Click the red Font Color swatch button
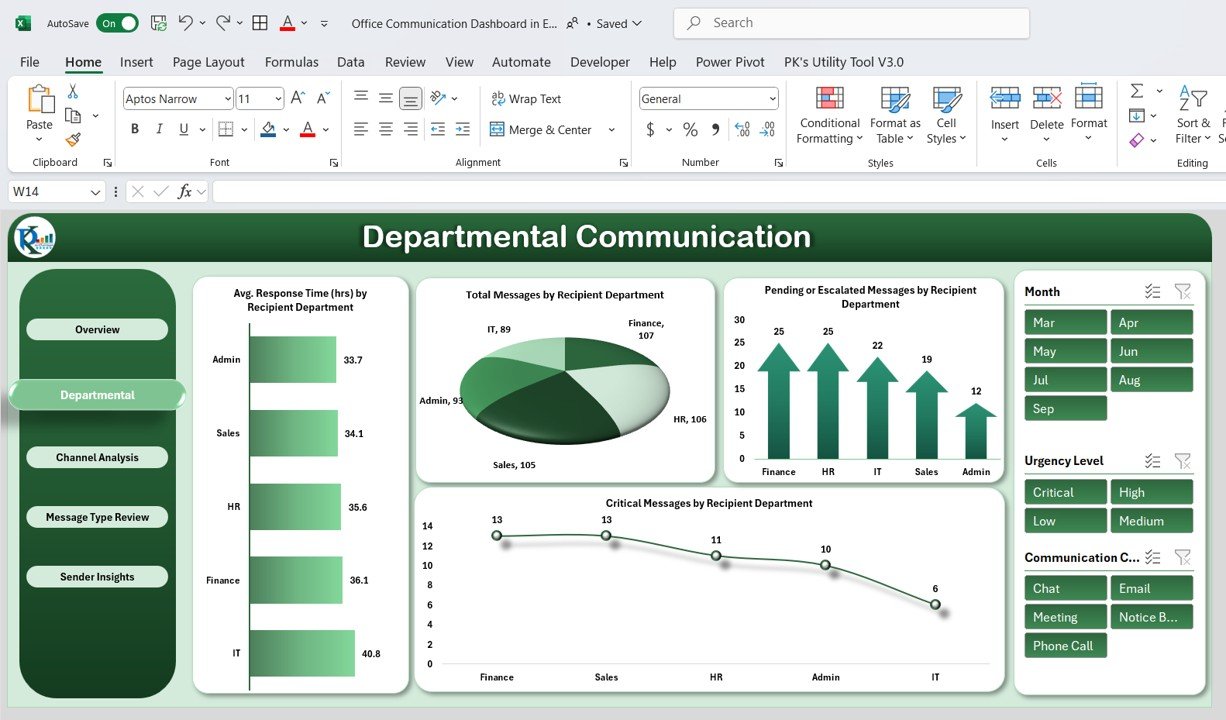 [x=307, y=129]
